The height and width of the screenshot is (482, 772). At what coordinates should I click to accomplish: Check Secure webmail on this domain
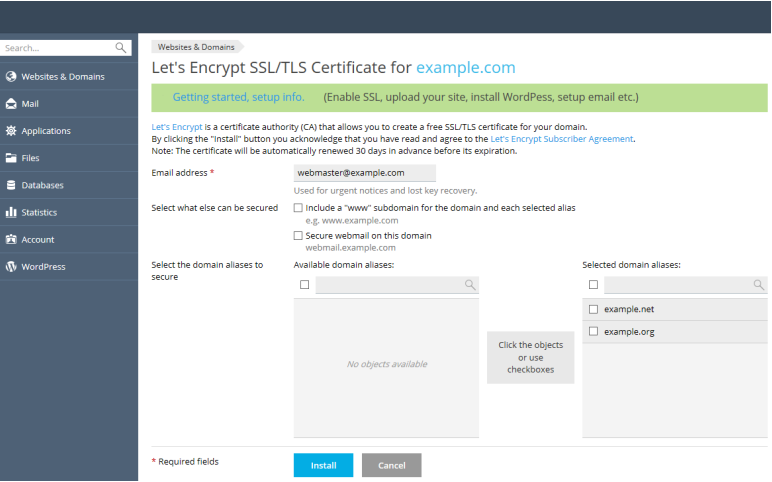[x=298, y=236]
